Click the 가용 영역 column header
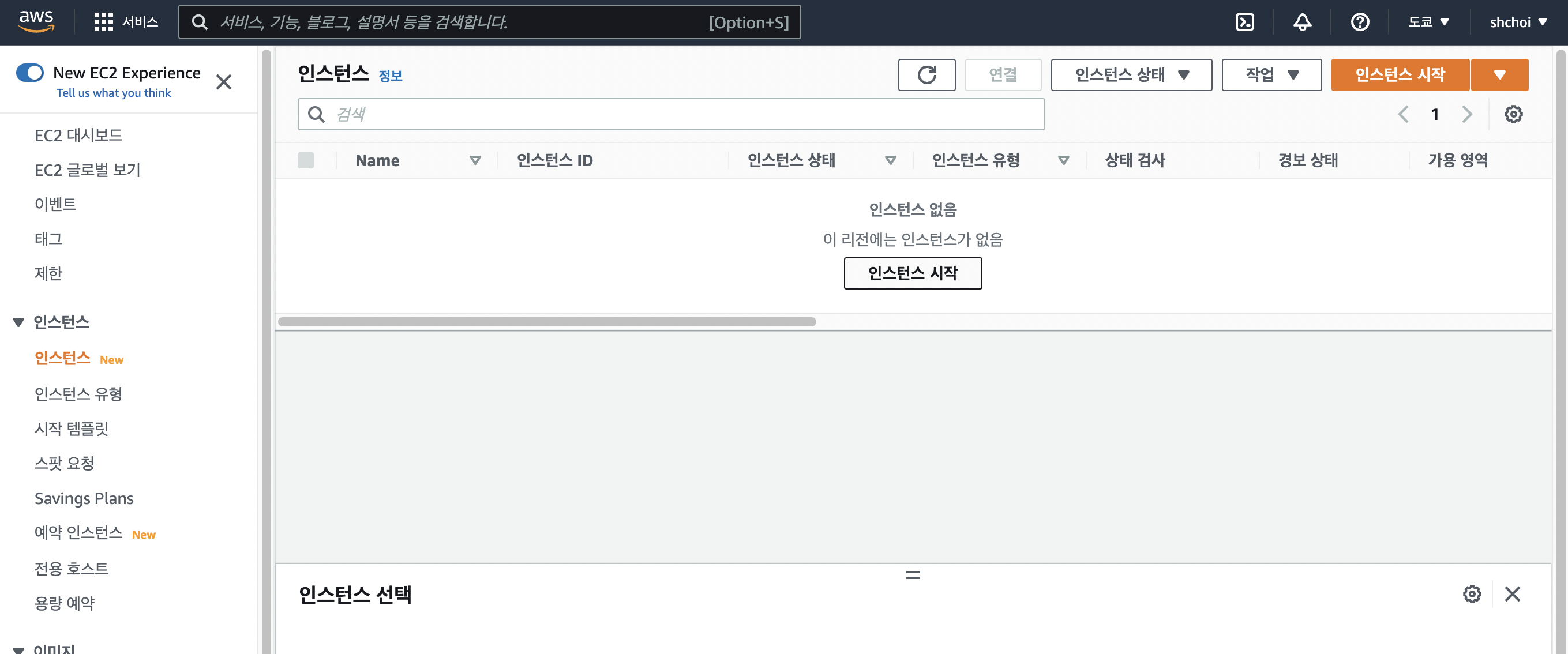 pos(1458,160)
